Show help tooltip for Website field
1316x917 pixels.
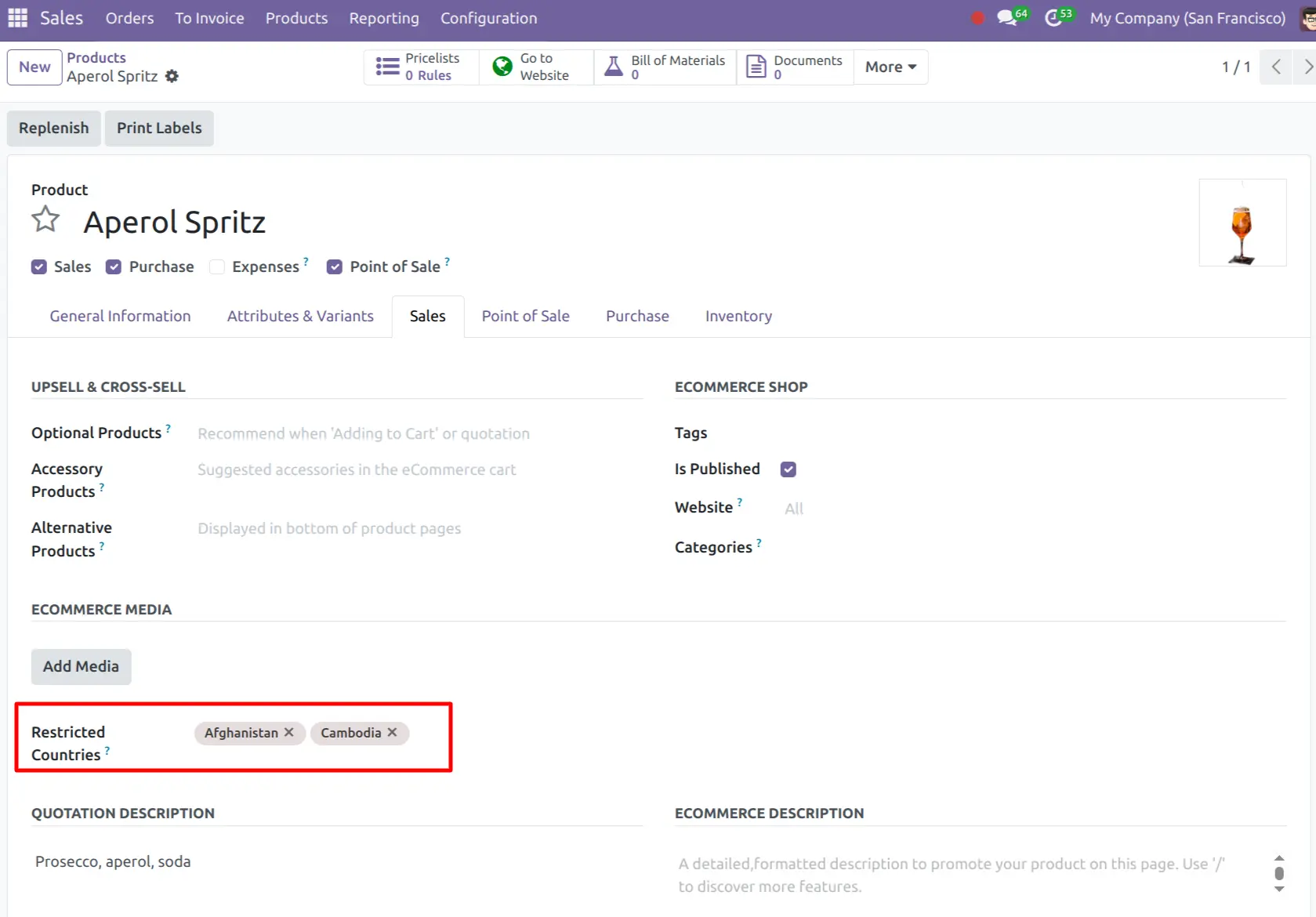click(x=740, y=502)
